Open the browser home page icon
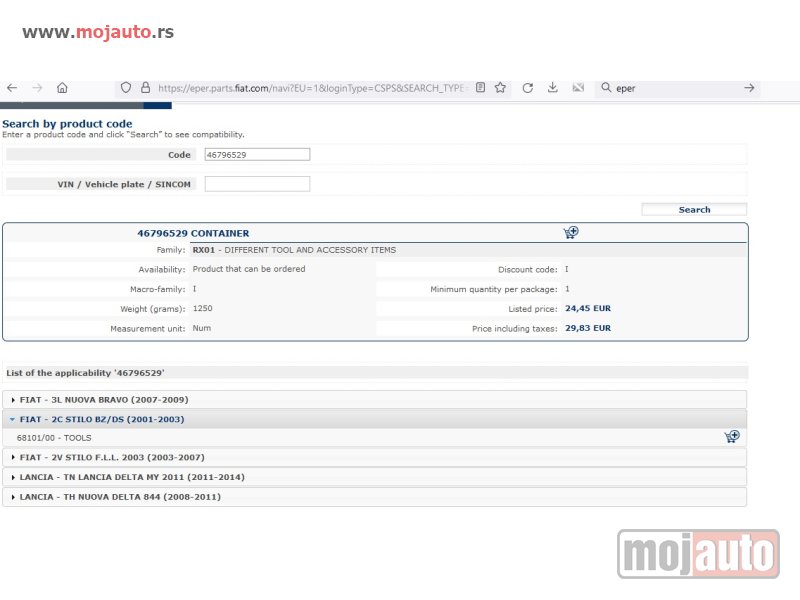This screenshot has width=800, height=600. [x=62, y=88]
